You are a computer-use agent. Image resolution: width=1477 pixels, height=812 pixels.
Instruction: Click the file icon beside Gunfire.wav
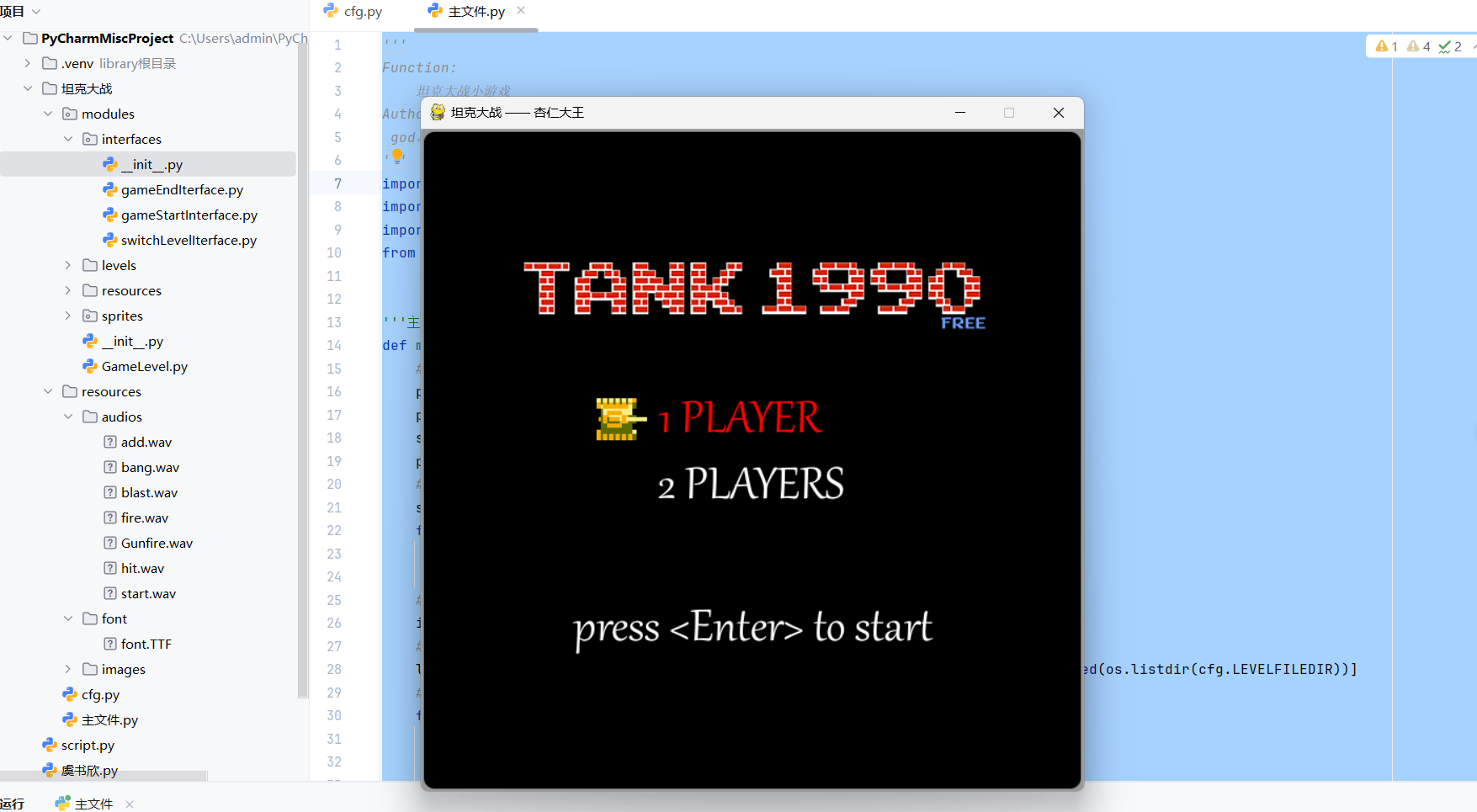pos(110,543)
